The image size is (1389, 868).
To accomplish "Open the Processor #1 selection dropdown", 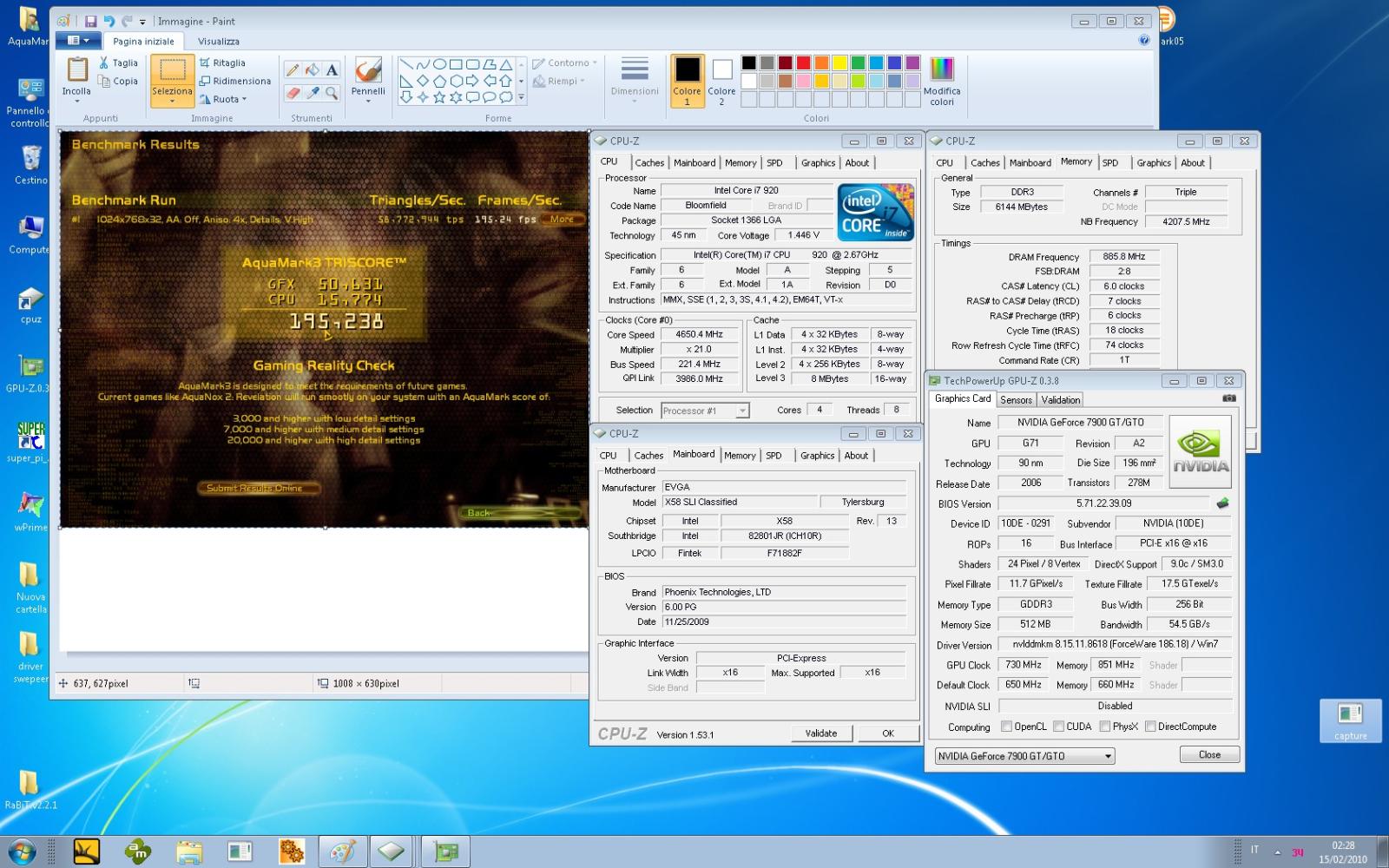I will [705, 411].
